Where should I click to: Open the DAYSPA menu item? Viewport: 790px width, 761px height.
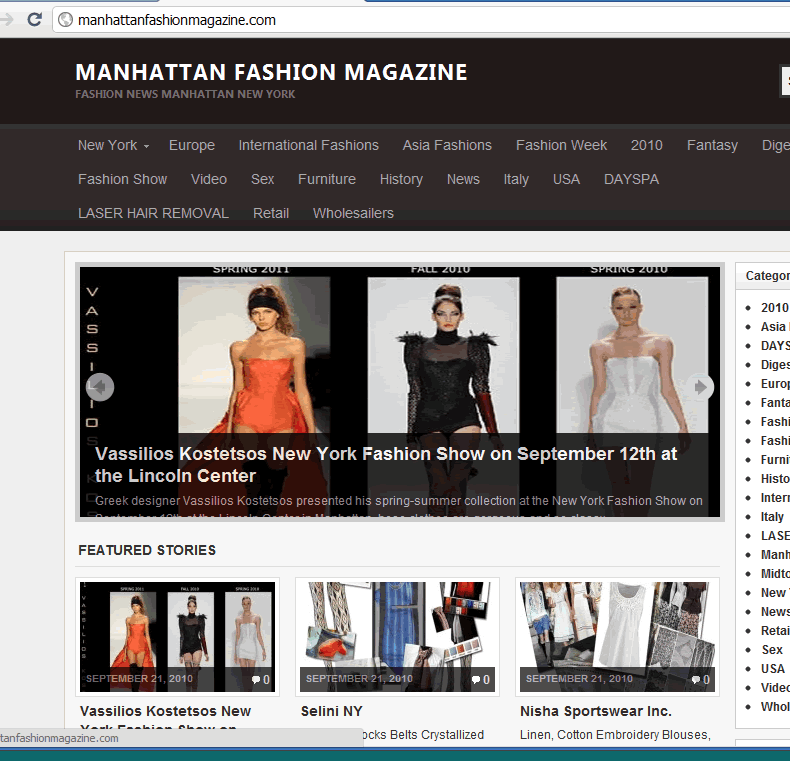pos(631,179)
